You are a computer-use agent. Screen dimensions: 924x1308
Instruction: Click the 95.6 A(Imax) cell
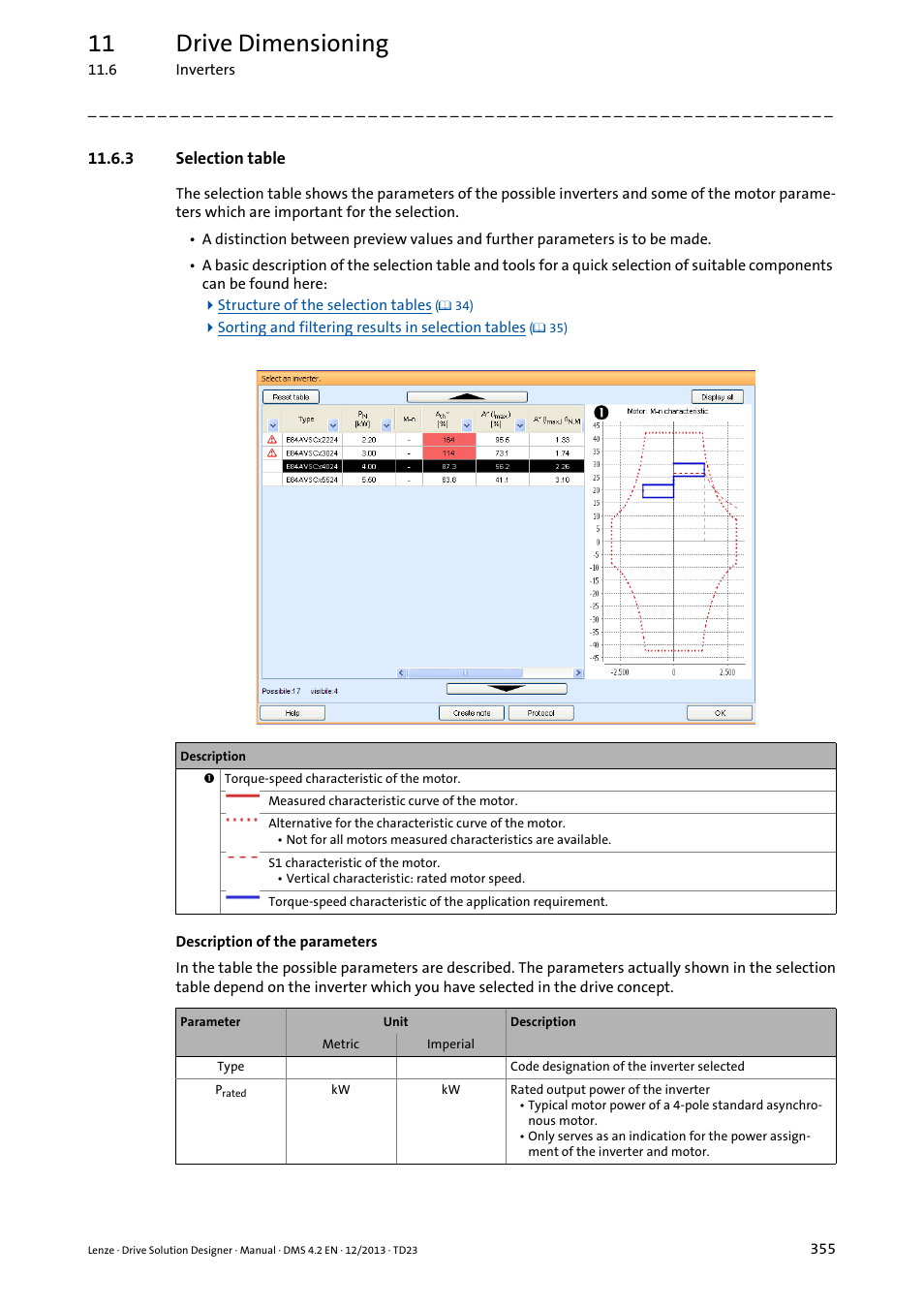tap(503, 440)
